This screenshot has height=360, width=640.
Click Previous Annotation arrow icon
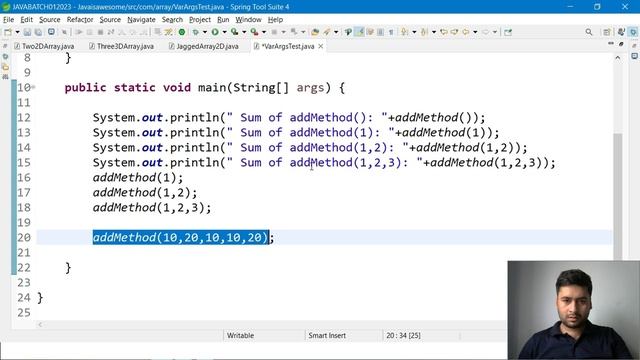coord(424,32)
